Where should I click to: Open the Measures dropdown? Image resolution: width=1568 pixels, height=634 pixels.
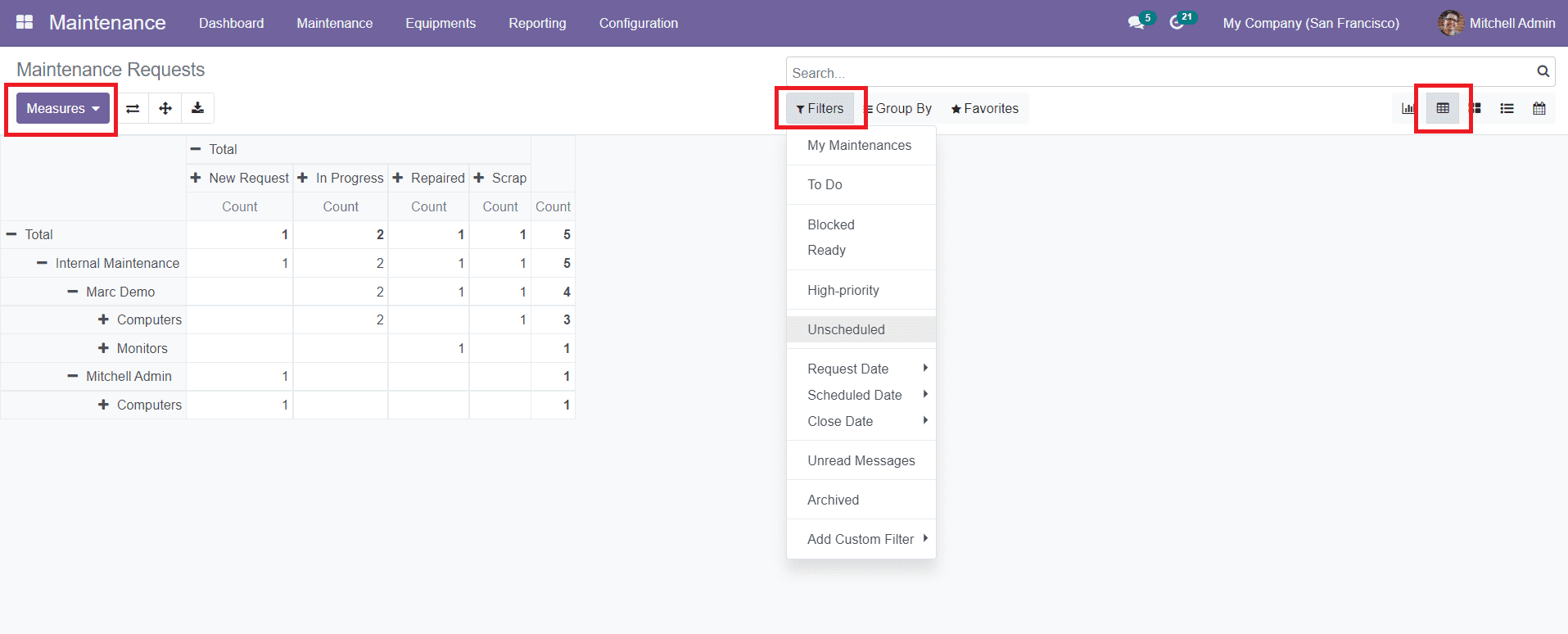point(63,108)
